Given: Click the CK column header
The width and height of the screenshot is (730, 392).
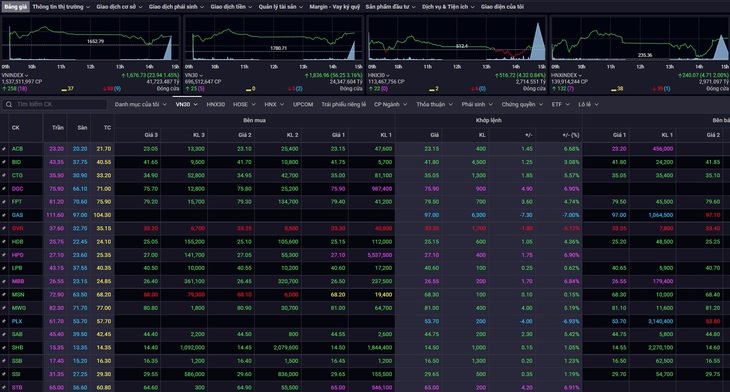Looking at the screenshot, I should (x=16, y=128).
